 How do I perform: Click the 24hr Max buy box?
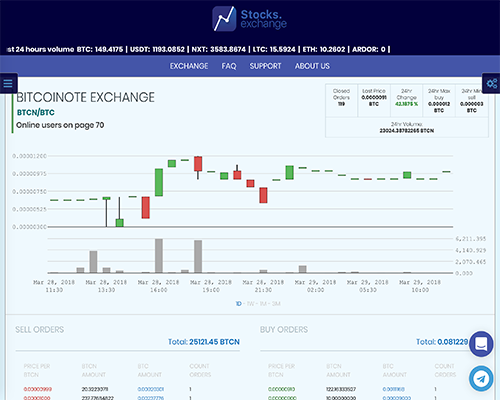[x=439, y=100]
